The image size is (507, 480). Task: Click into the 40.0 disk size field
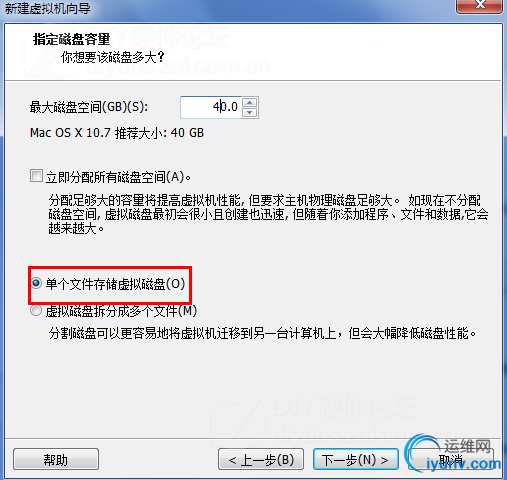[x=211, y=107]
